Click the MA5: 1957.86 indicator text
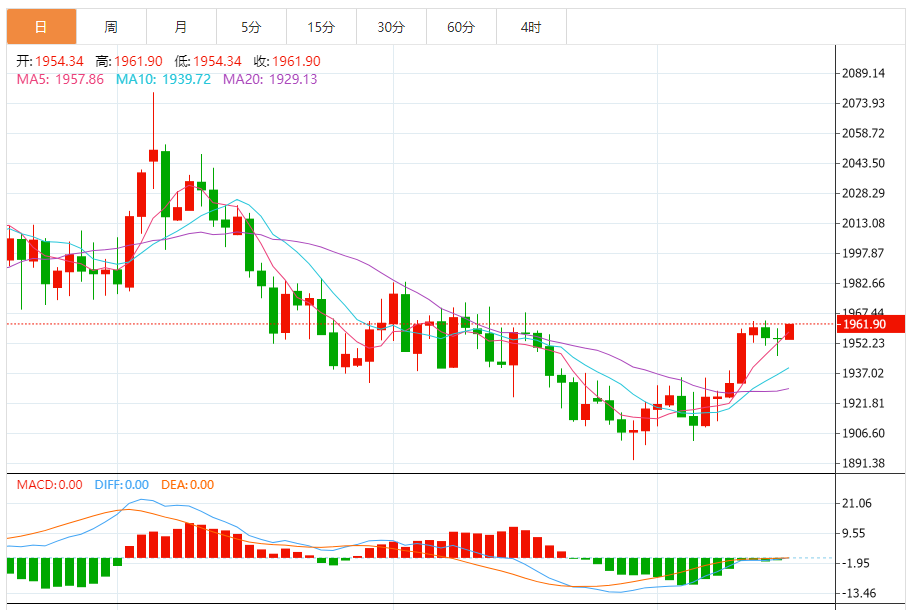Image resolution: width=914 pixels, height=610 pixels. pyautogui.click(x=60, y=79)
